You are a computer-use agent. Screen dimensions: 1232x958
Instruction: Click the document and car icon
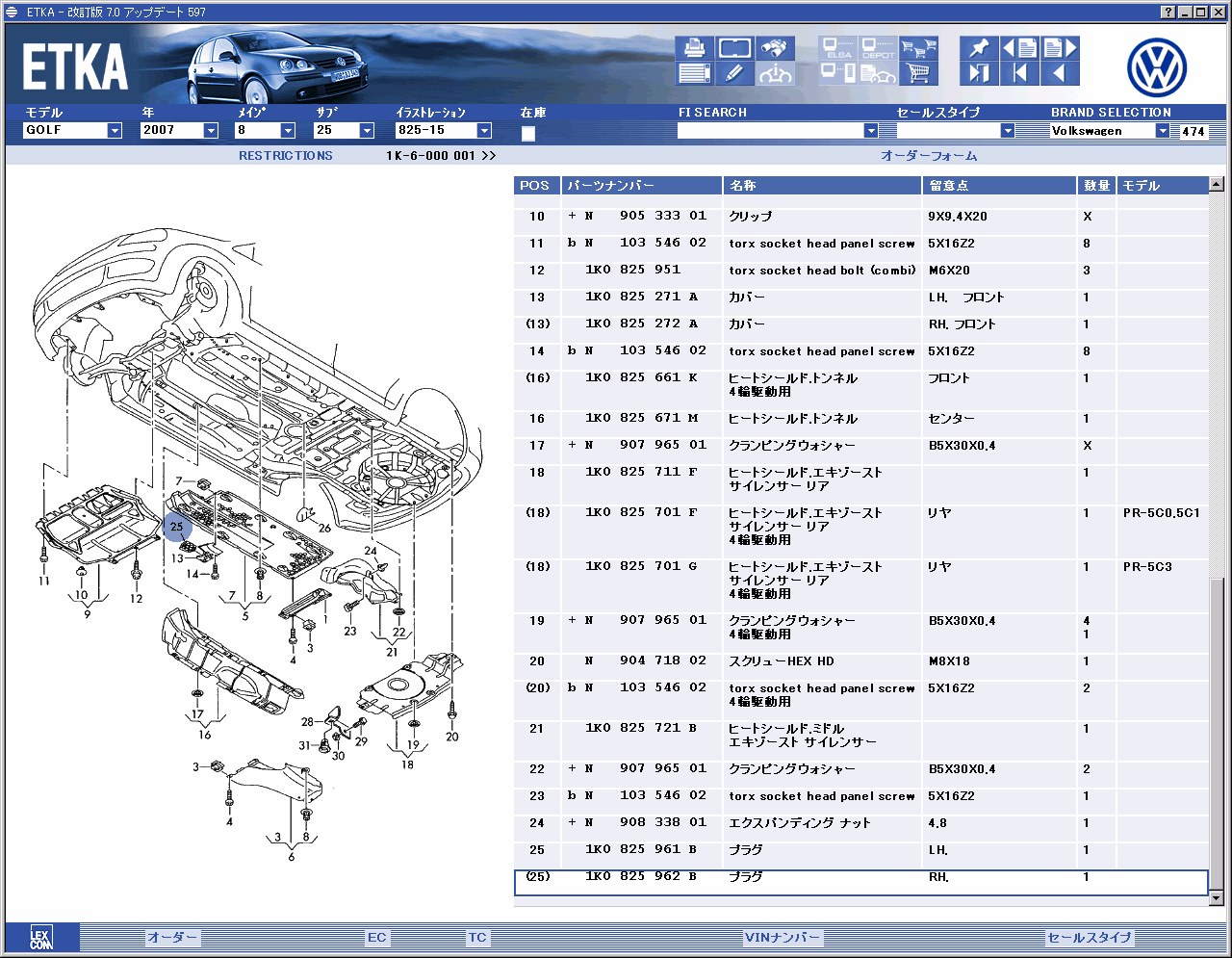[878, 73]
